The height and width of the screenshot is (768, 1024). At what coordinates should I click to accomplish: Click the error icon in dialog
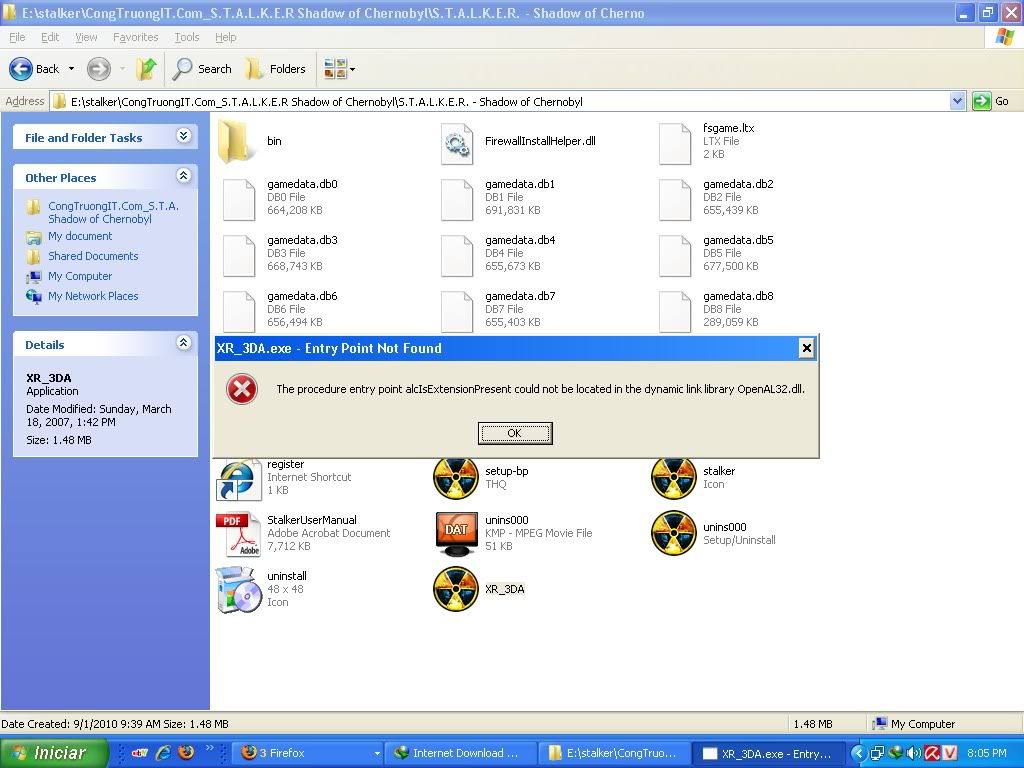click(x=242, y=389)
